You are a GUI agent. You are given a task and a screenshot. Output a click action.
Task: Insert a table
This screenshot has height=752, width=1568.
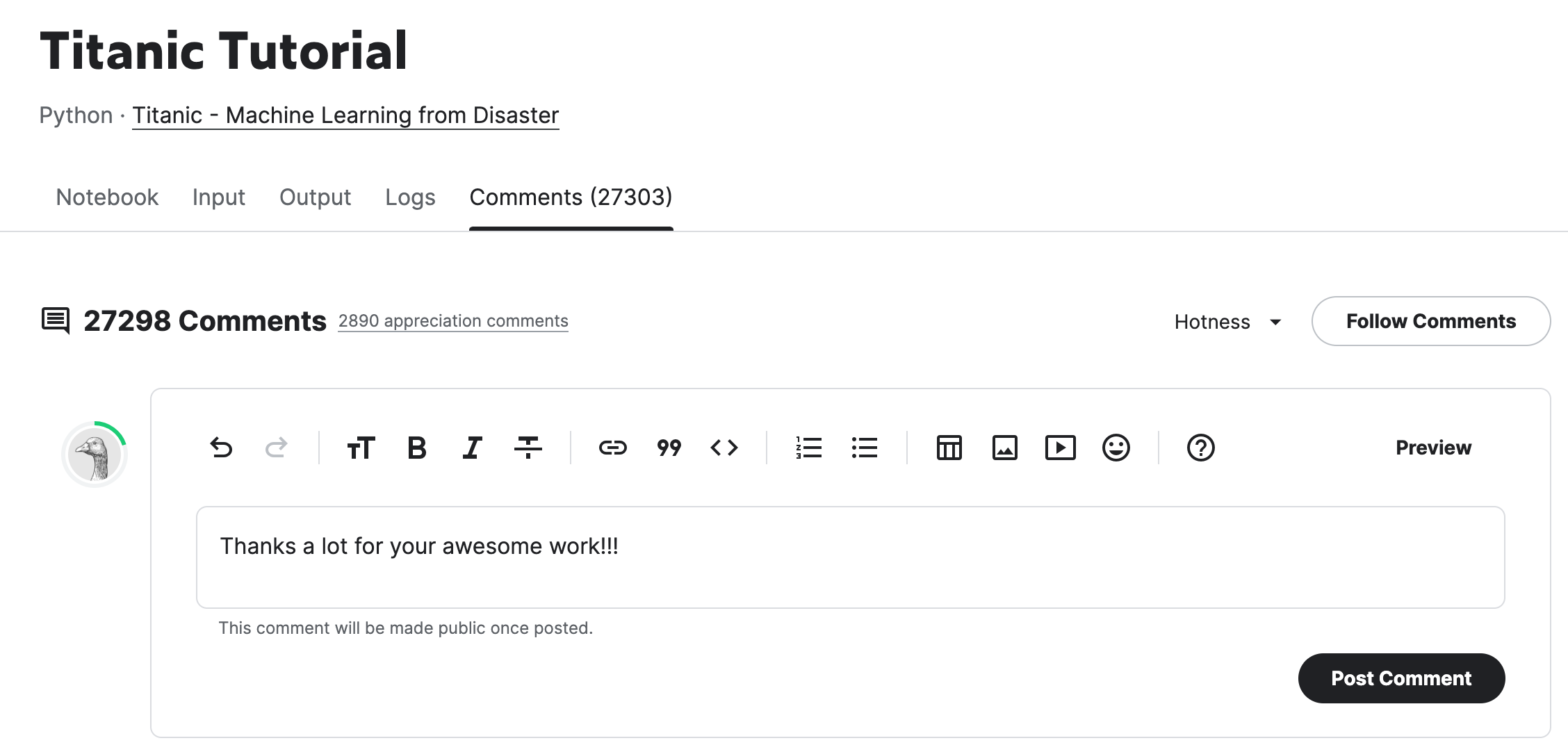click(949, 448)
